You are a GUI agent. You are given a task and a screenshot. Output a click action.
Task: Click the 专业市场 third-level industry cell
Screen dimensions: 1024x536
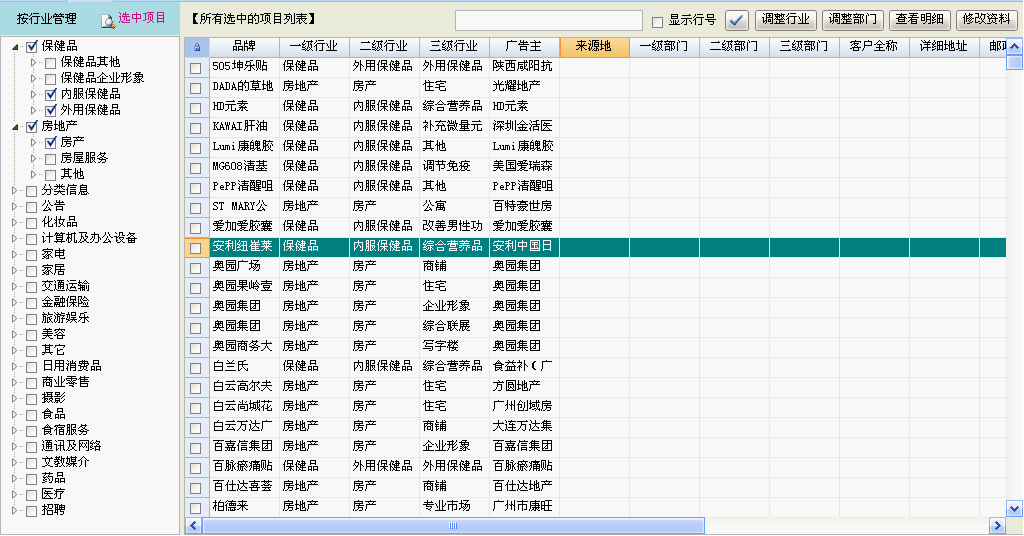[454, 507]
